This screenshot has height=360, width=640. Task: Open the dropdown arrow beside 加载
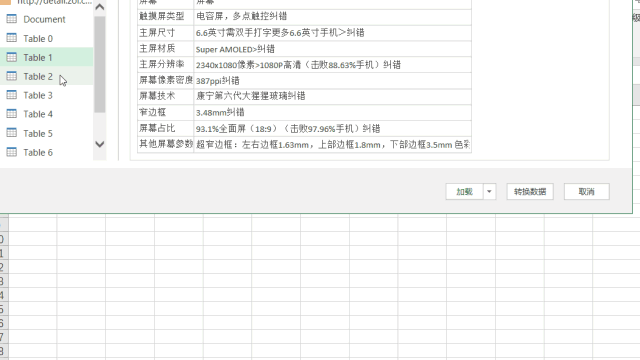[x=489, y=192]
